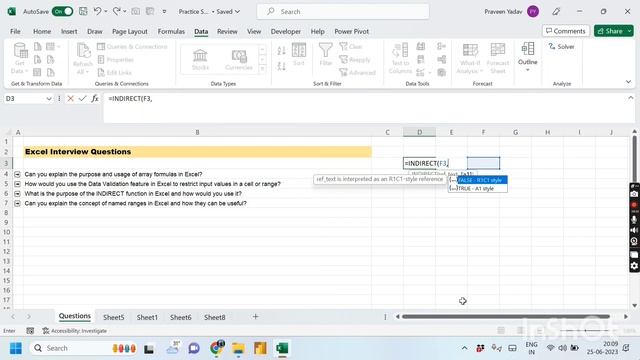Click the Undo arrow icon
640x360 pixels.
pyautogui.click(x=97, y=11)
